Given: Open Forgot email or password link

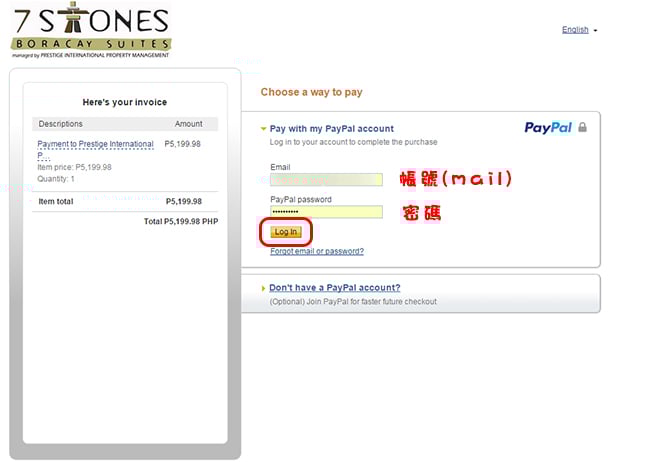Looking at the screenshot, I should [x=317, y=251].
